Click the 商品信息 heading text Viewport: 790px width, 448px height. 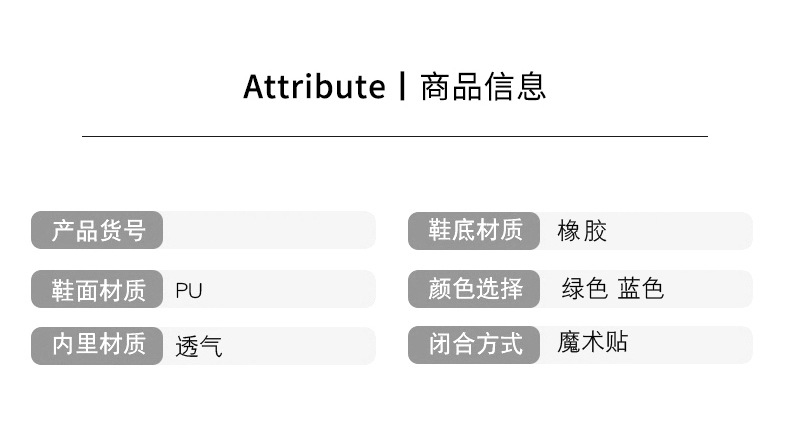click(483, 87)
